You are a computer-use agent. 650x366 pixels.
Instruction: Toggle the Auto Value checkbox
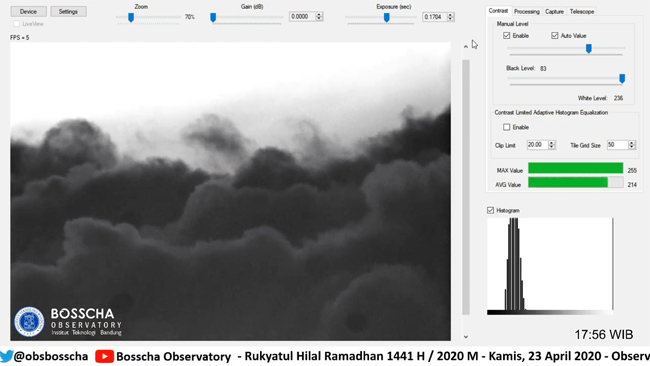pyautogui.click(x=555, y=36)
